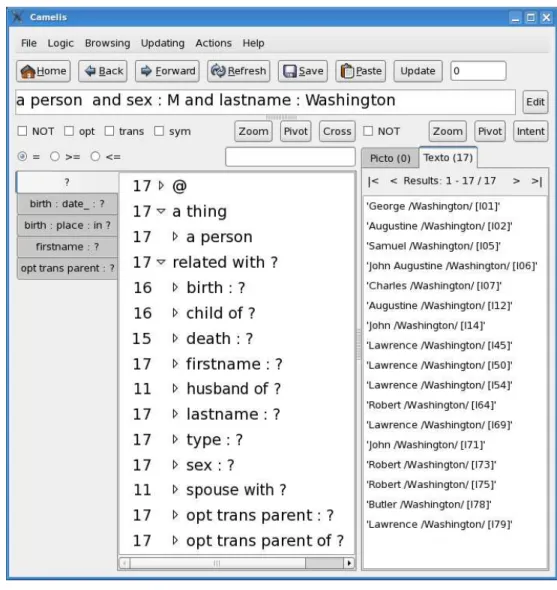
Task: Open the File menu
Action: pos(29,43)
